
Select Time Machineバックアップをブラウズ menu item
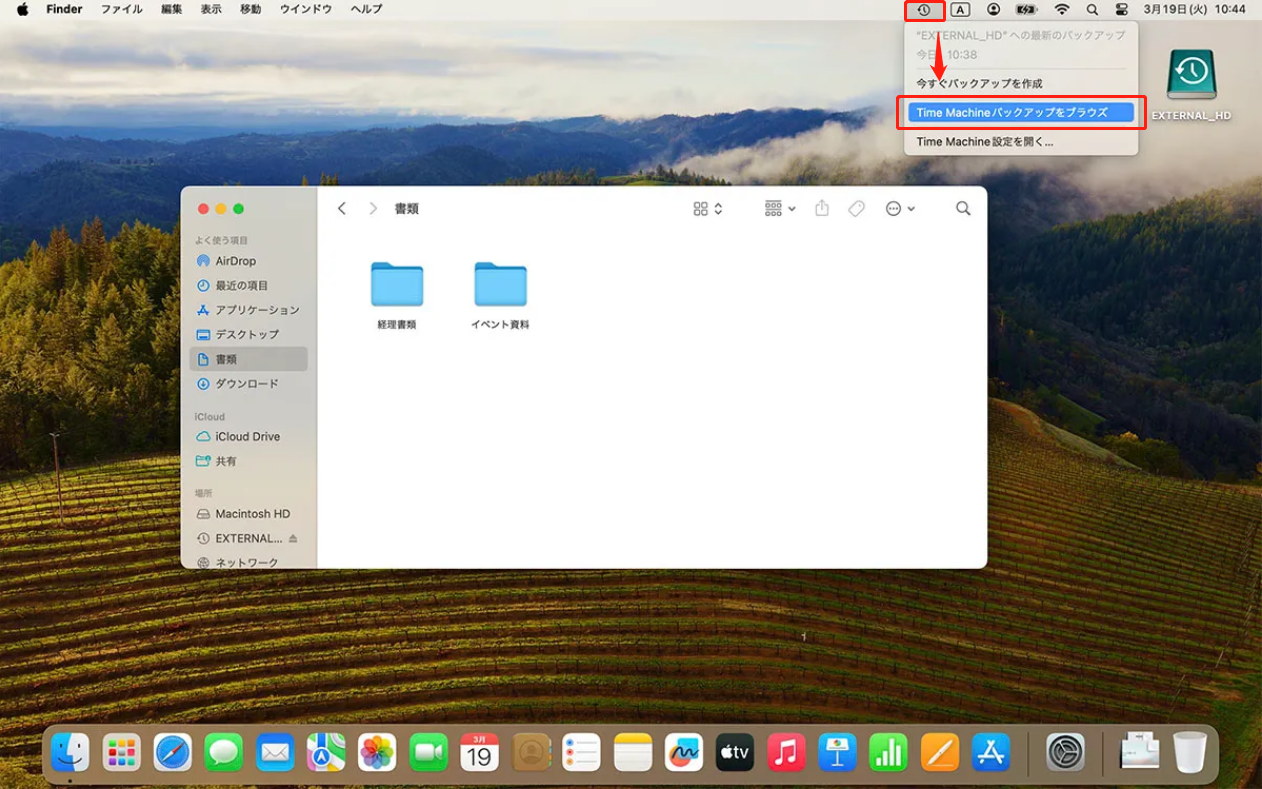(1021, 113)
